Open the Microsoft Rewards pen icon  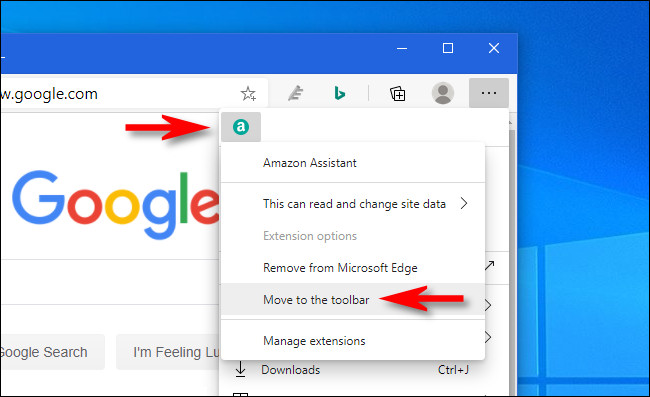[296, 93]
